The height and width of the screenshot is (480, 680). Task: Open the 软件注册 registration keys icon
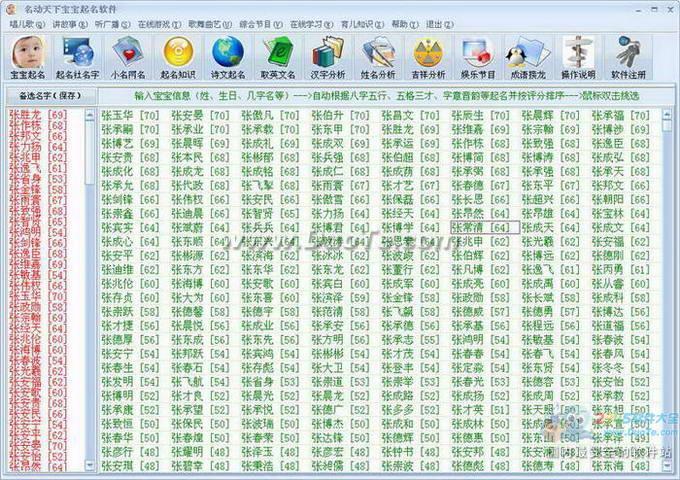point(628,58)
